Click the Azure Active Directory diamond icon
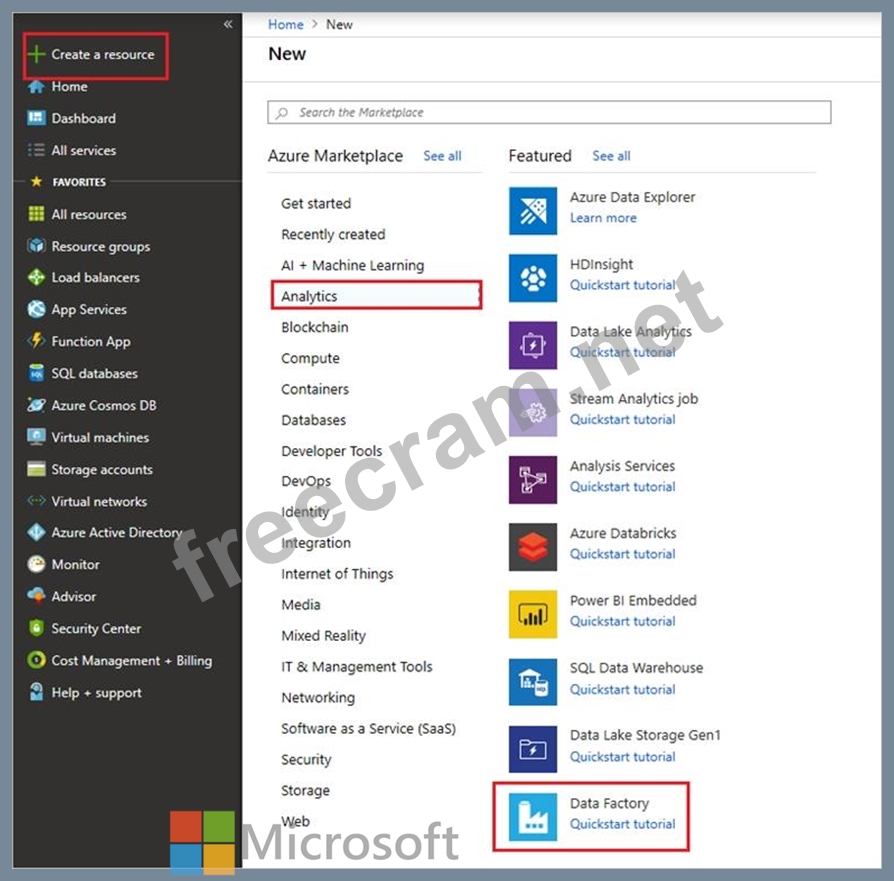The image size is (894, 881). point(36,532)
